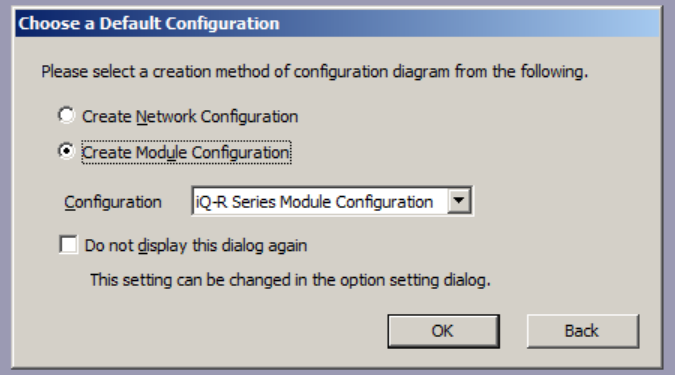Click the 'Choose a Default Configuration' title bar

337,23
